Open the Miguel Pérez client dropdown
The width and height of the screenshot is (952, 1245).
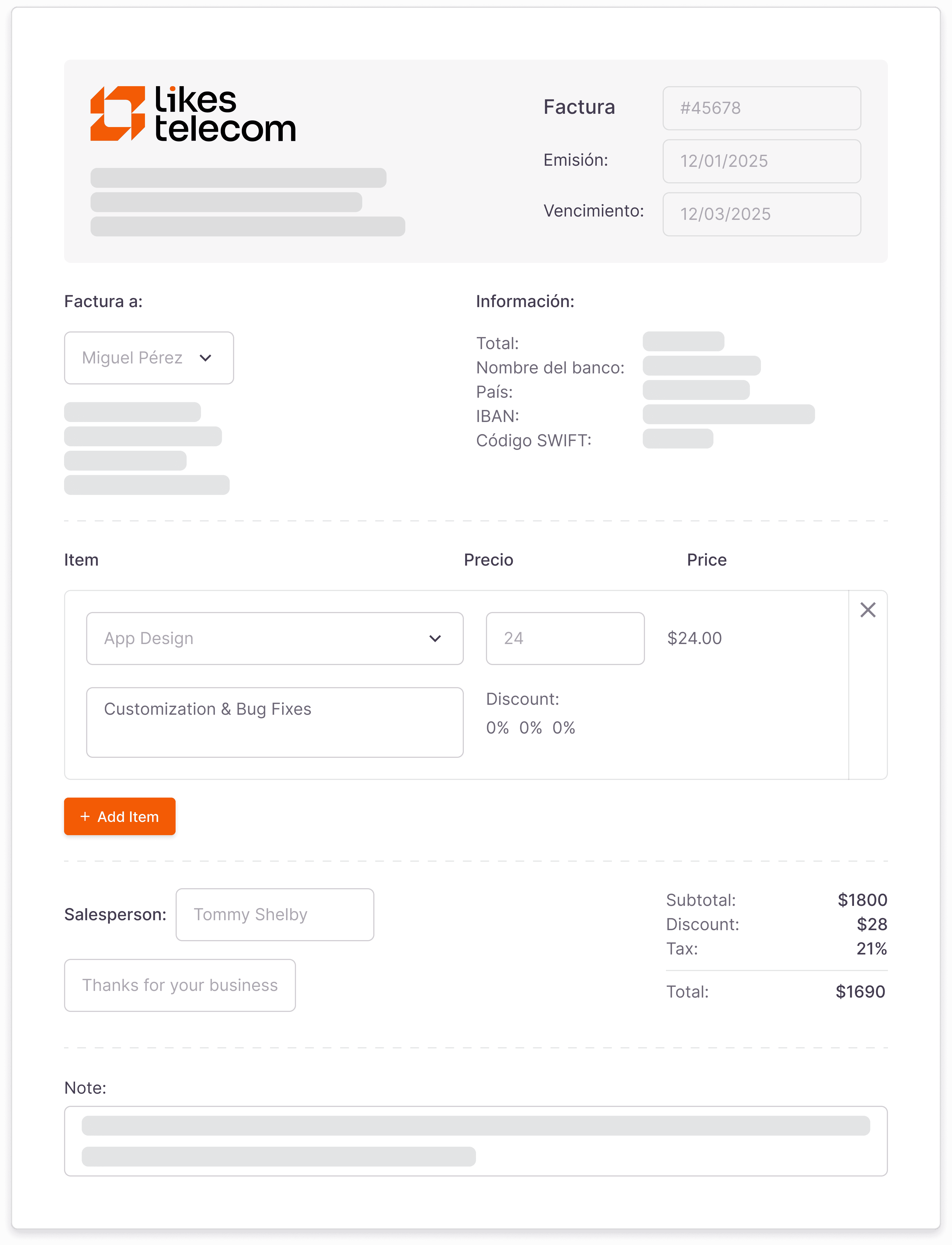[149, 358]
